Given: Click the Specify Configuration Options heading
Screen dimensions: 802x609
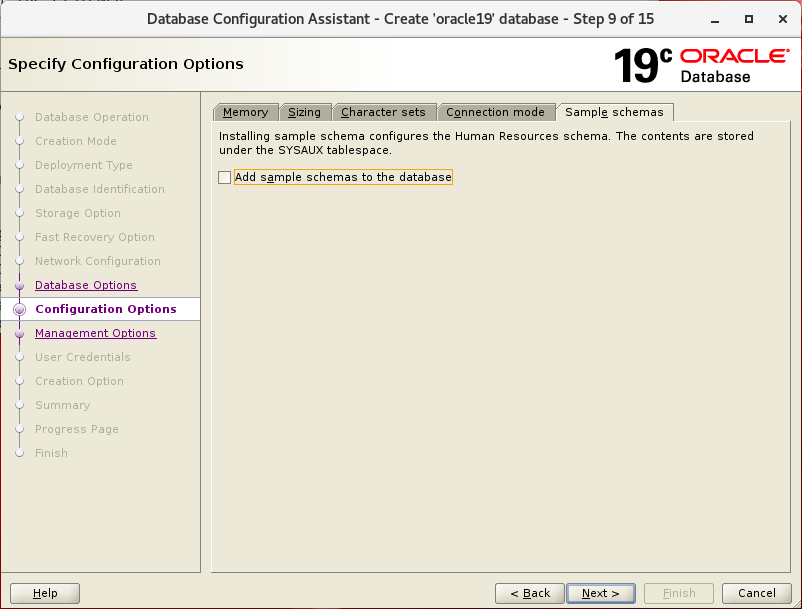Looking at the screenshot, I should [126, 64].
